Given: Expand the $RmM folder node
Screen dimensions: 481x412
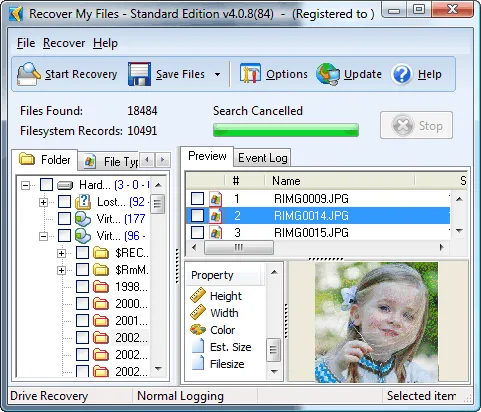Looking at the screenshot, I should 61,270.
